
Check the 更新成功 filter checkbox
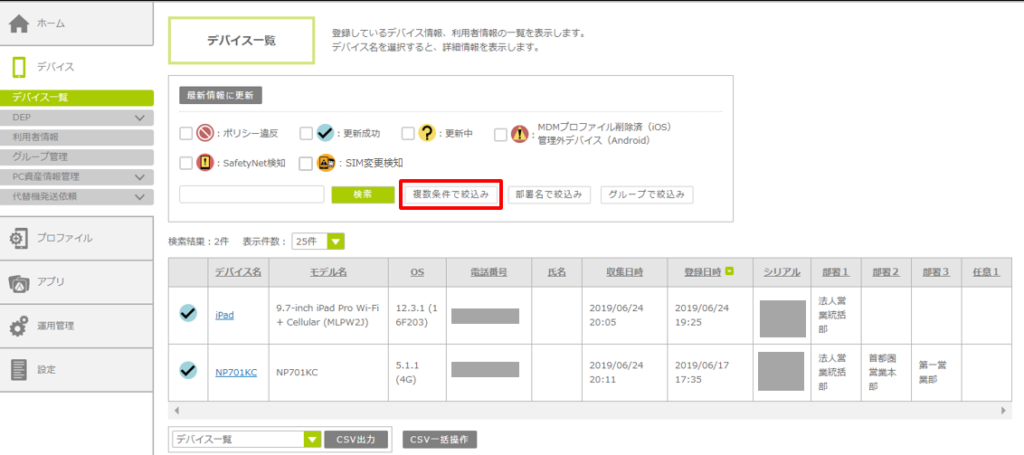click(x=306, y=133)
